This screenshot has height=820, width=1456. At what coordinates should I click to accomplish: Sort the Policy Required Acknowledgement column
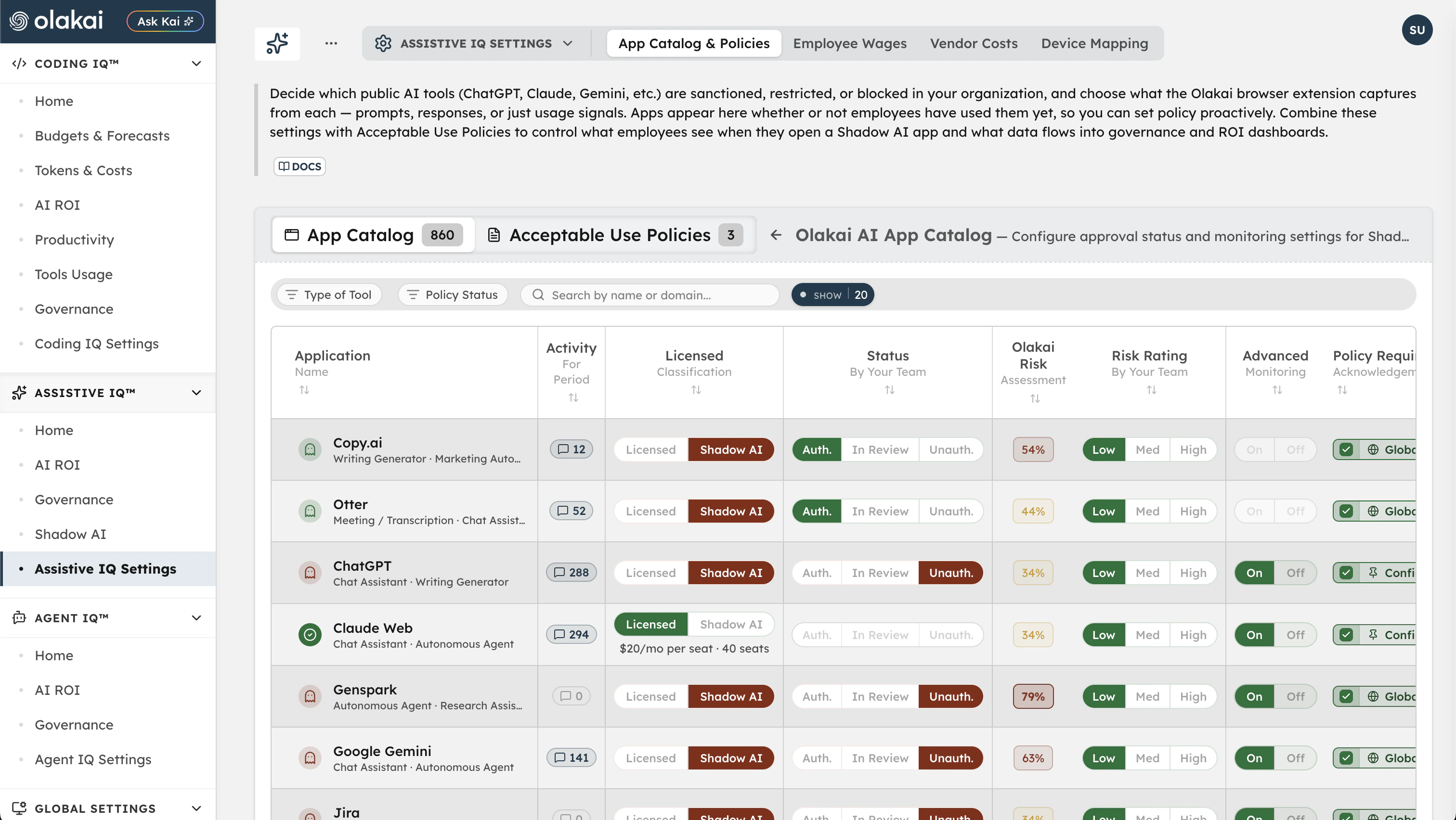click(x=1342, y=390)
